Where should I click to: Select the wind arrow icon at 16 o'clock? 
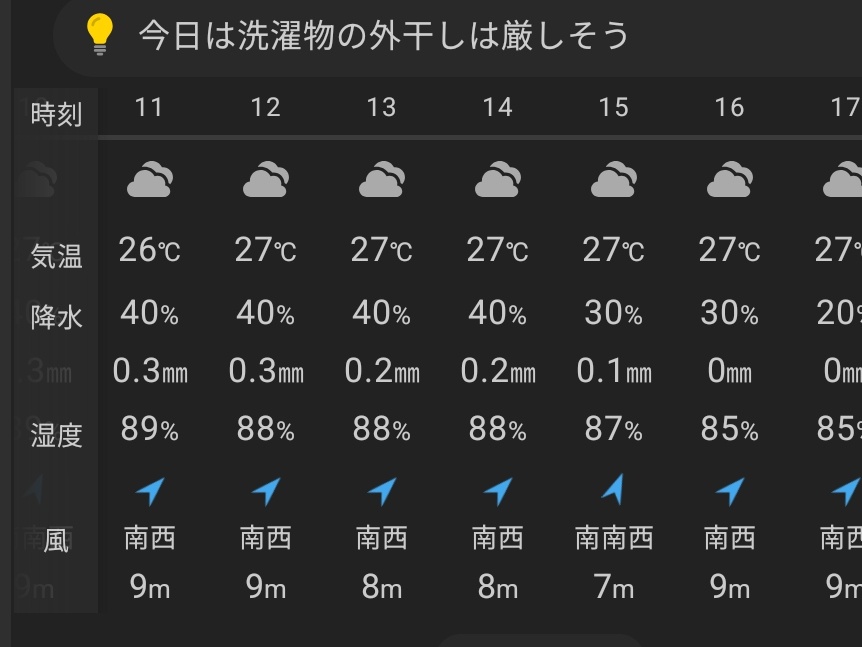[x=730, y=491]
